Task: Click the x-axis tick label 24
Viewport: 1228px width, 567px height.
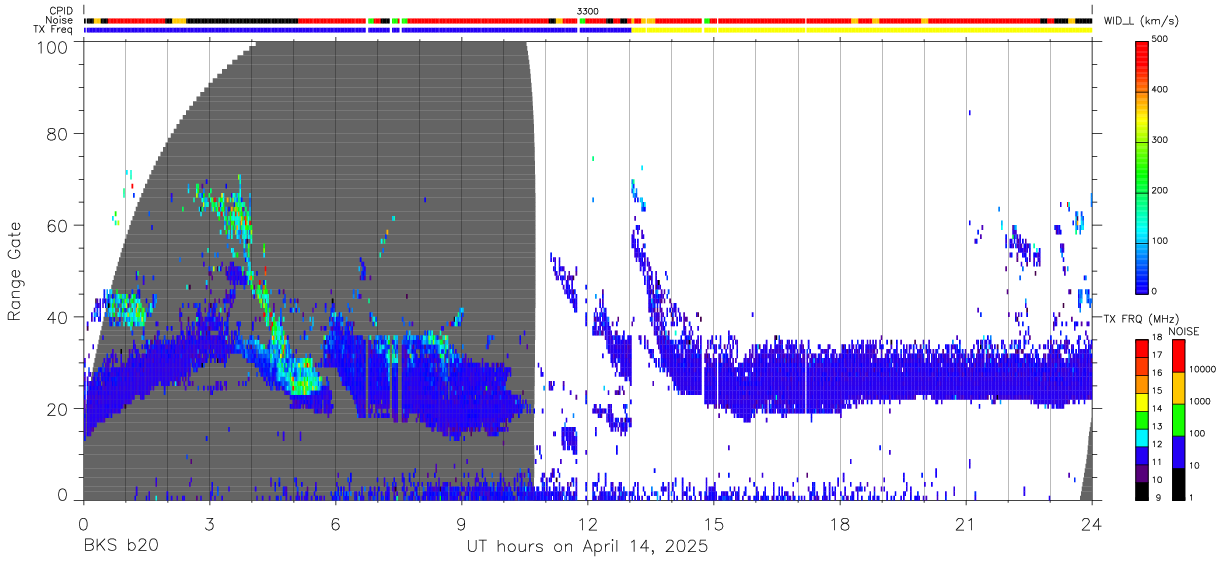Action: (x=1092, y=523)
